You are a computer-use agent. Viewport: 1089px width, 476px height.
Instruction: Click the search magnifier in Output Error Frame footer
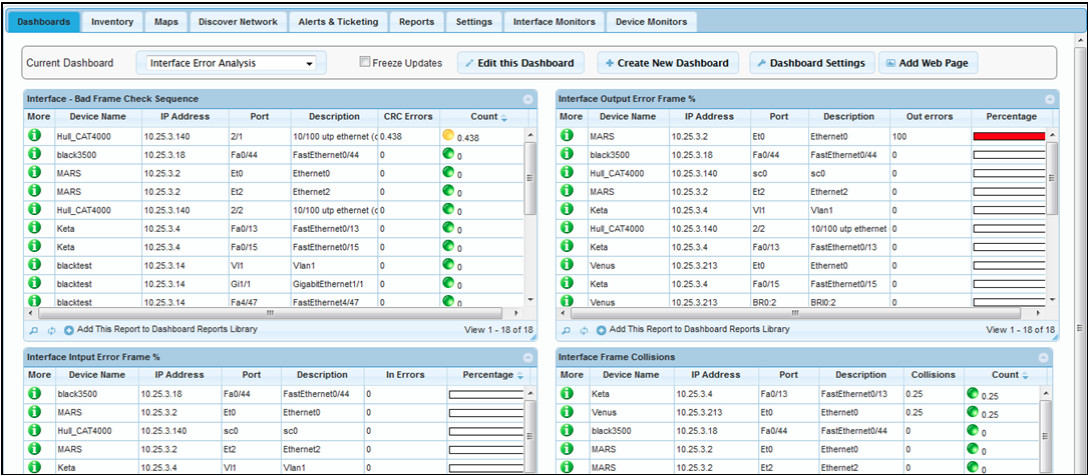pyautogui.click(x=566, y=331)
